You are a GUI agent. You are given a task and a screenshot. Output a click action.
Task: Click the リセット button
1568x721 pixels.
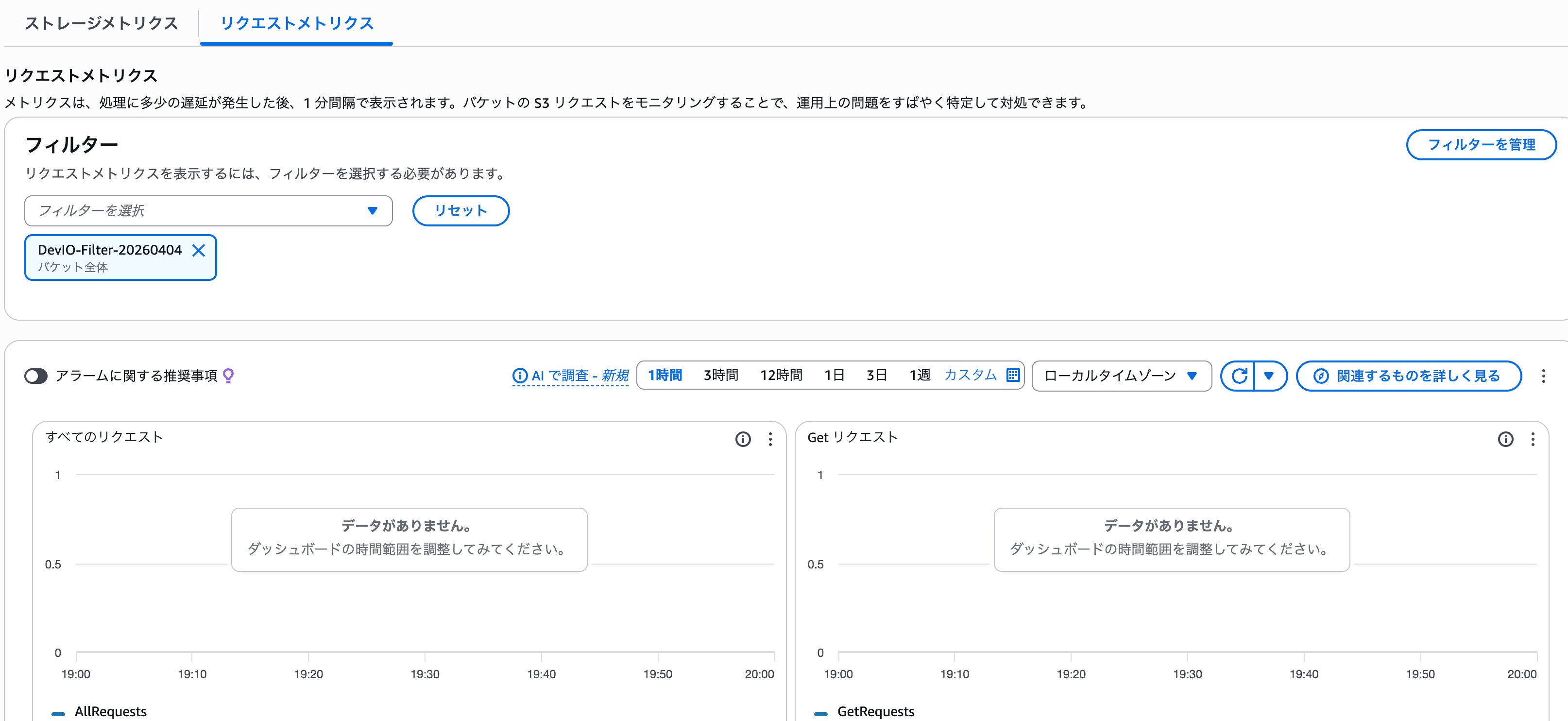click(461, 211)
